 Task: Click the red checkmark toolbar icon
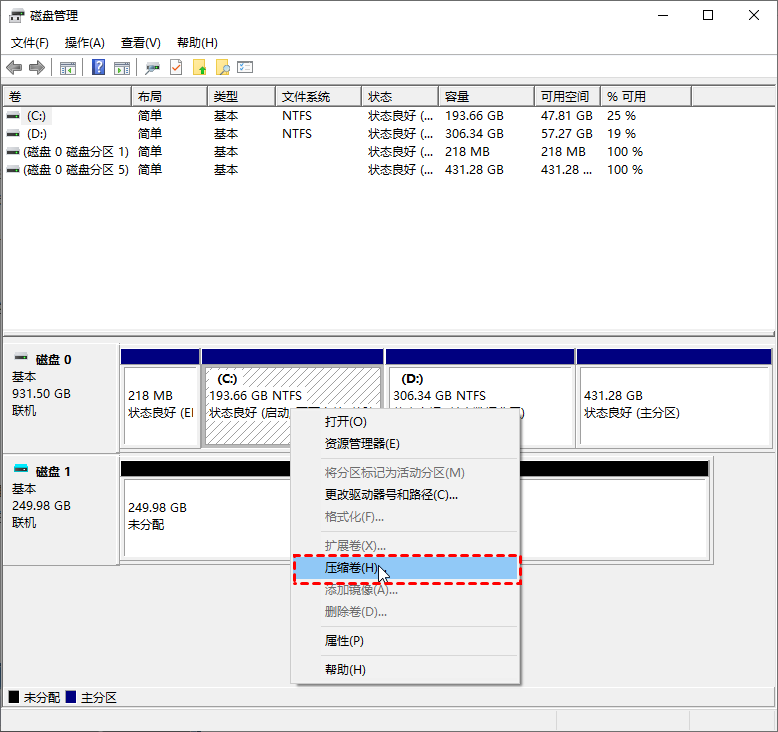[x=176, y=67]
